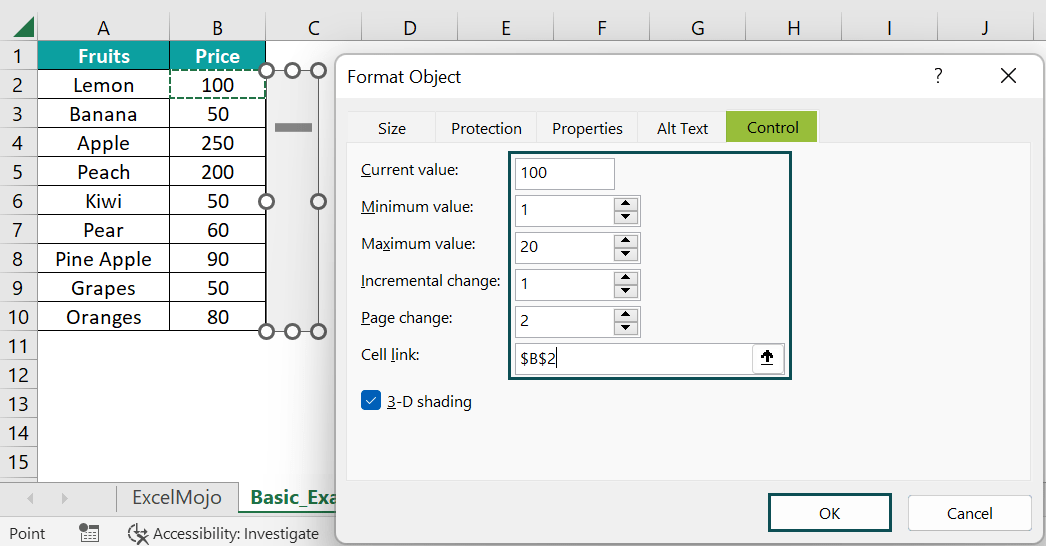Switch to the Properties tab
This screenshot has height=546, width=1046.
pyautogui.click(x=587, y=128)
